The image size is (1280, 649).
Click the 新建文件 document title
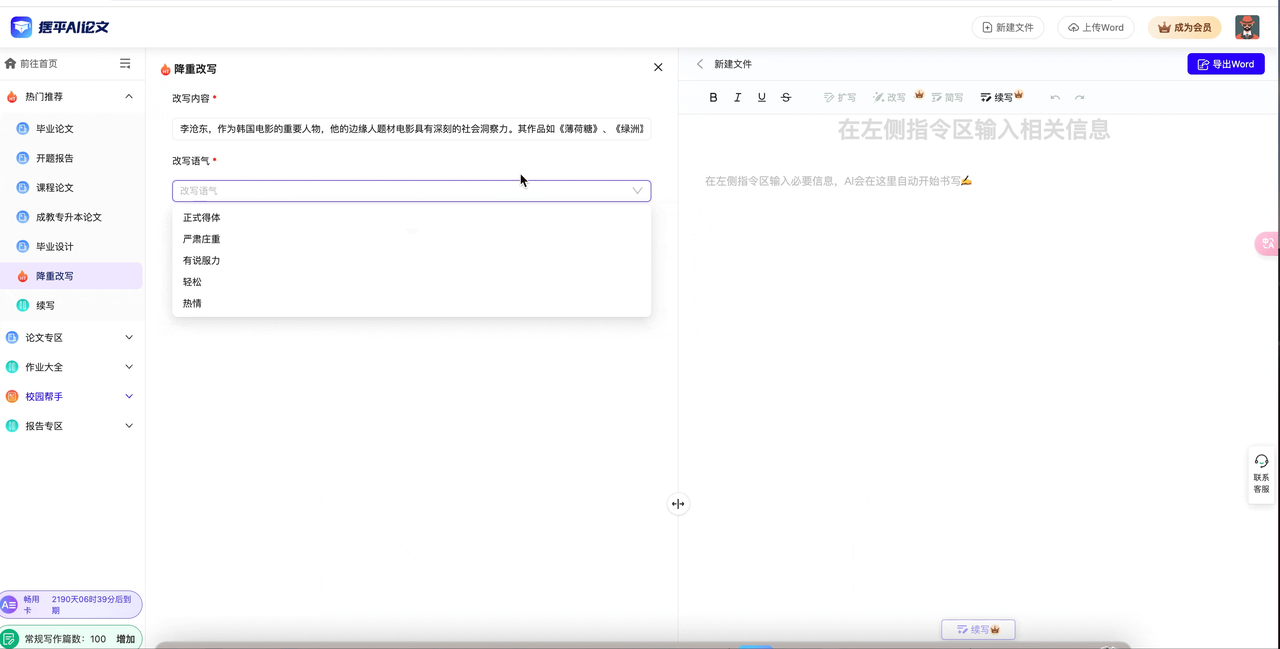tap(733, 64)
